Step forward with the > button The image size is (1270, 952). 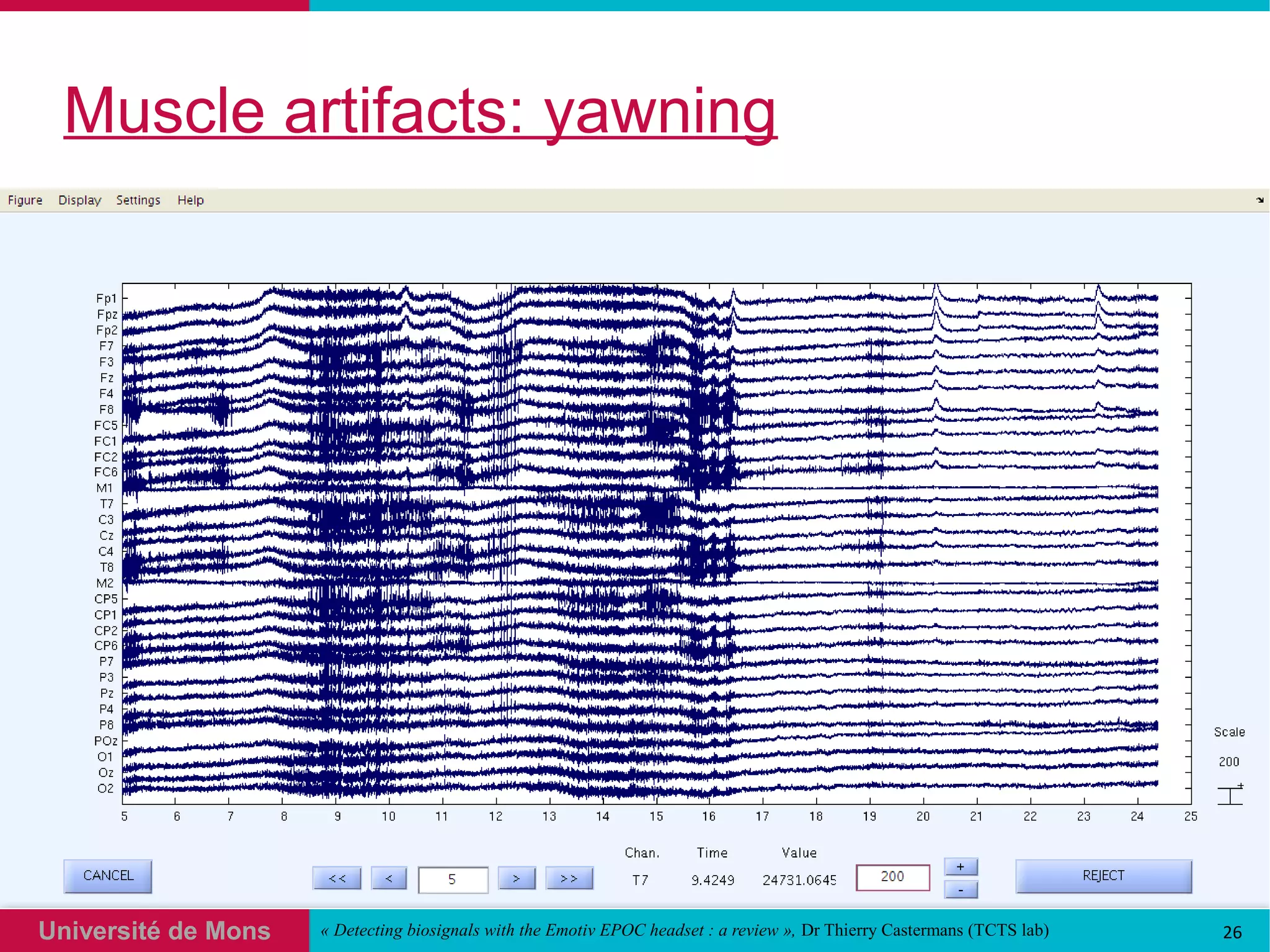click(x=517, y=878)
